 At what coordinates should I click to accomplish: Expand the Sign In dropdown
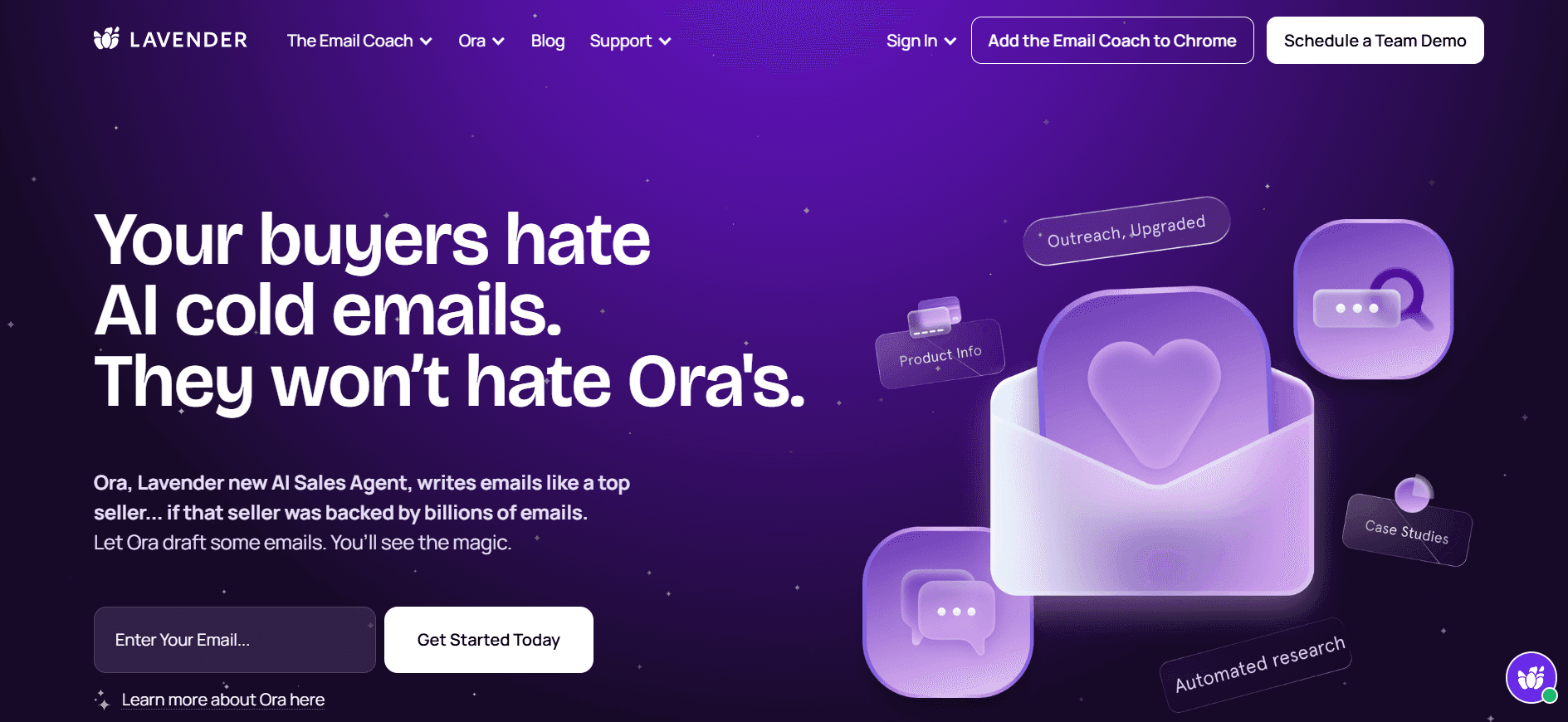921,41
